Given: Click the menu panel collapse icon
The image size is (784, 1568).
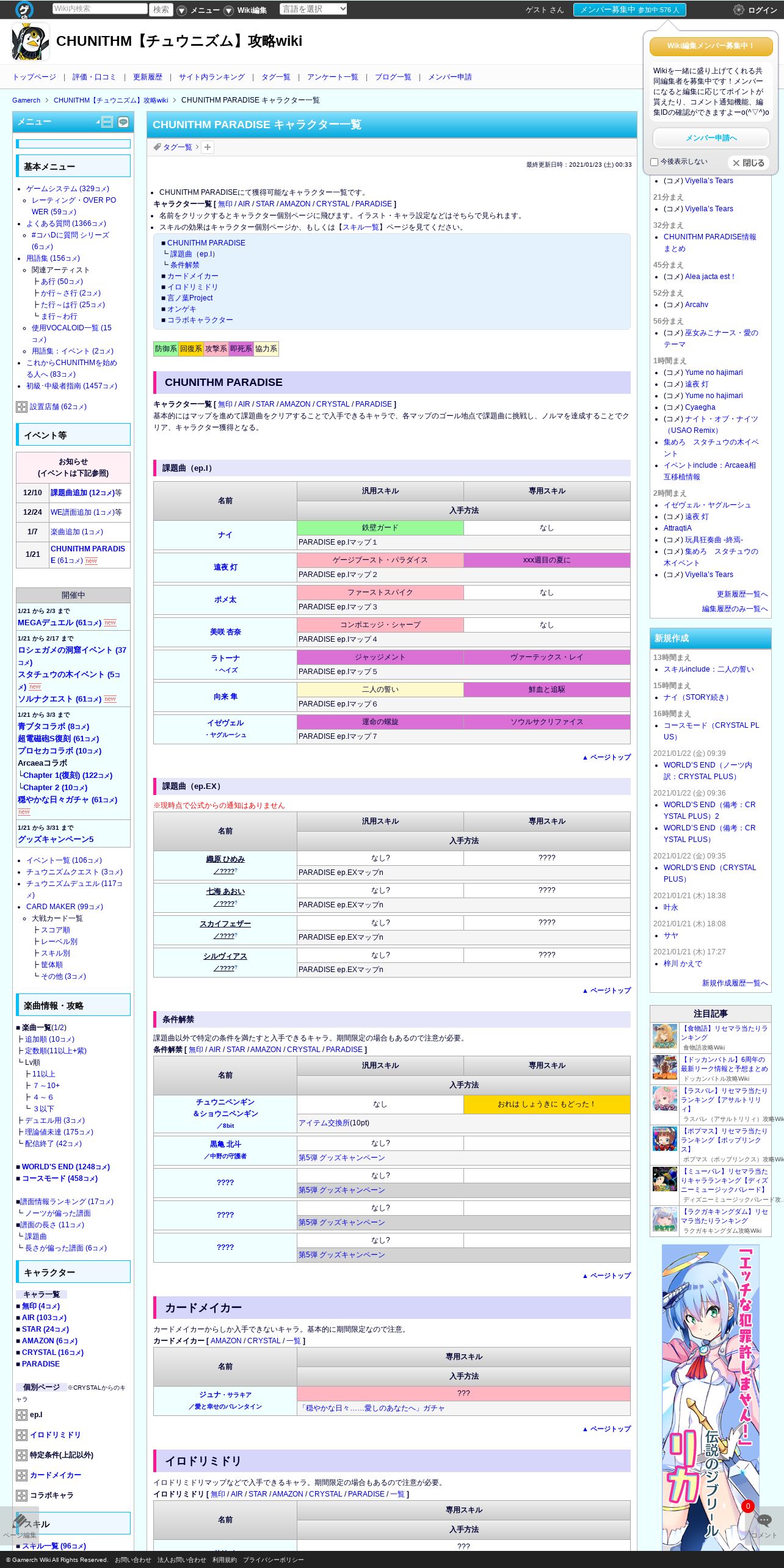Looking at the screenshot, I should [x=107, y=122].
